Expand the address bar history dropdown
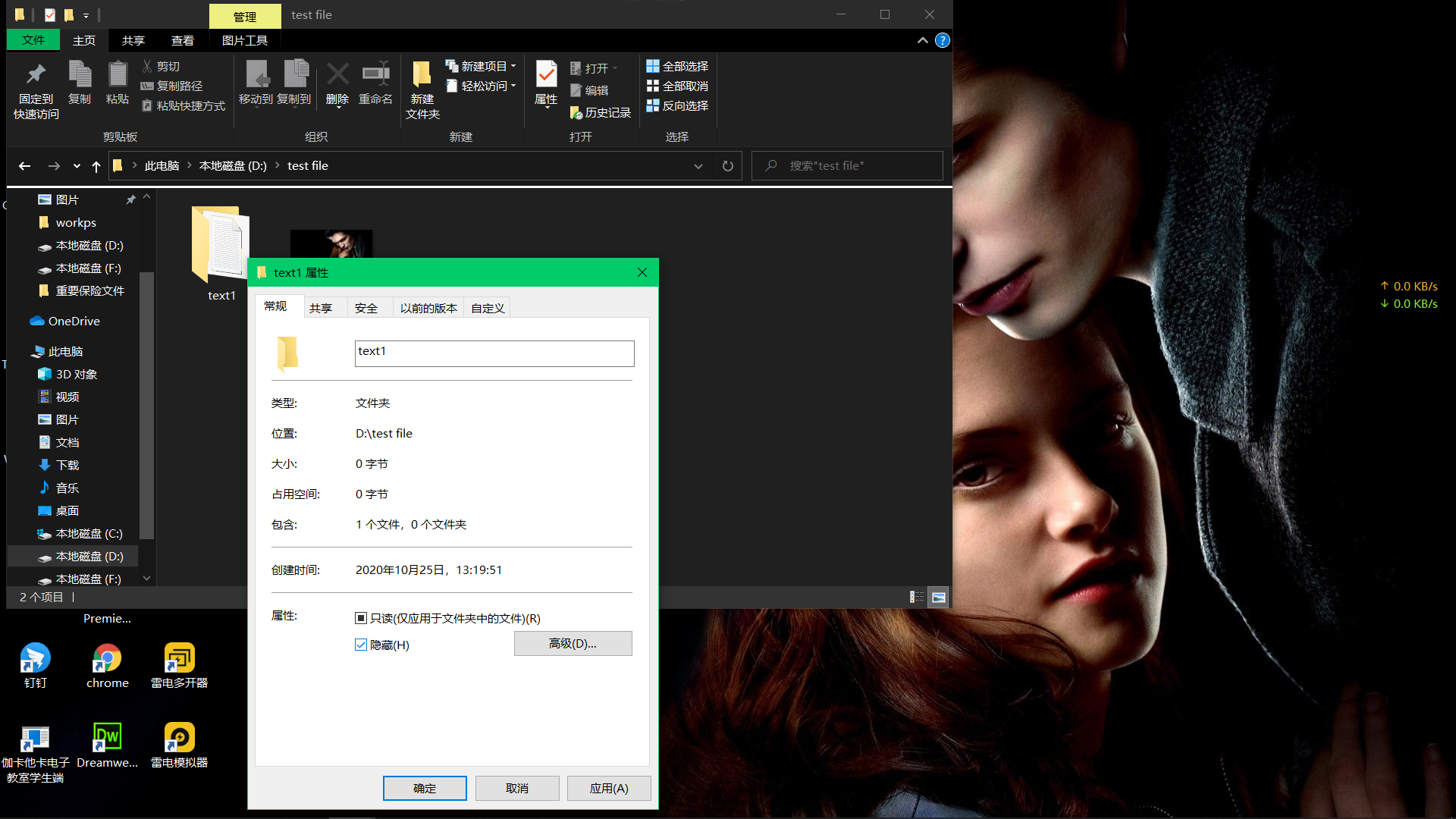1456x819 pixels. 698,166
